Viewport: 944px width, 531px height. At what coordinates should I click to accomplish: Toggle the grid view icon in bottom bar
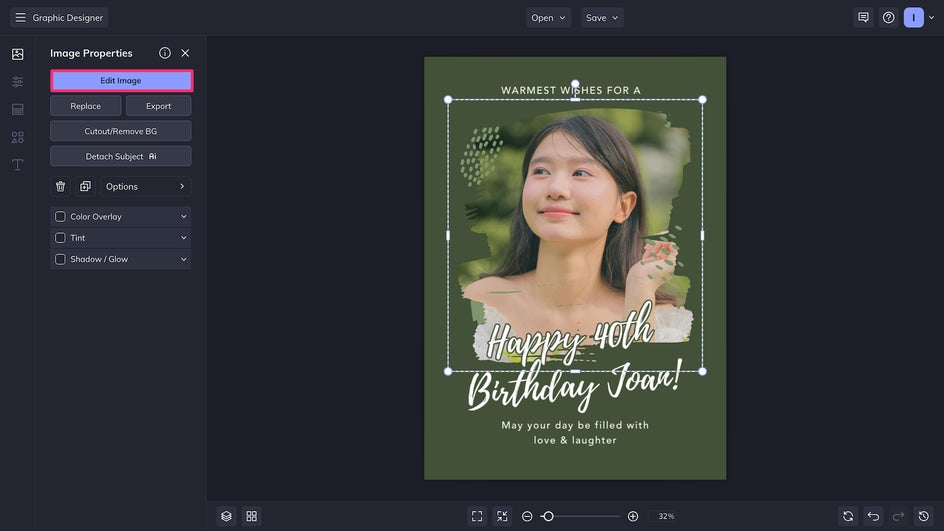click(x=252, y=516)
